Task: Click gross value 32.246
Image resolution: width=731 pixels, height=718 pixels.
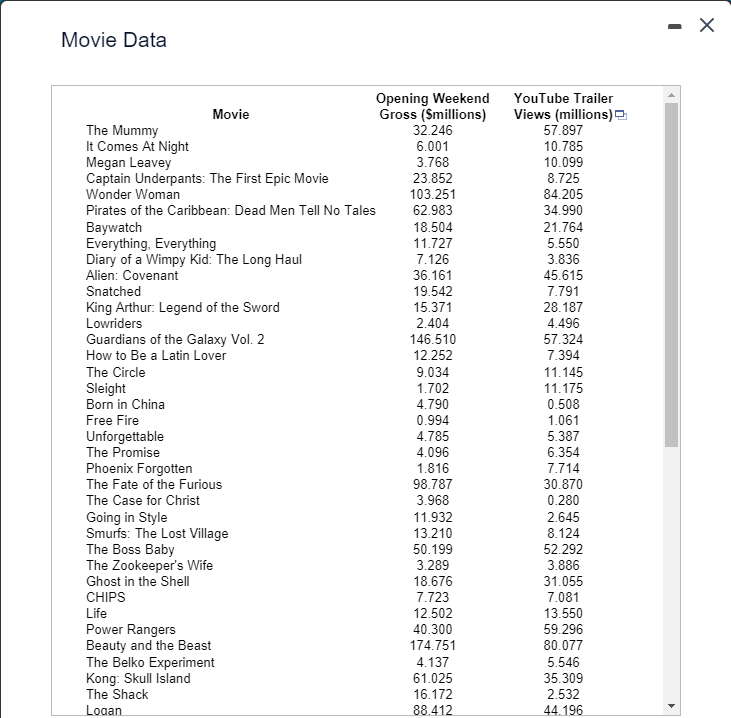Action: [x=433, y=131]
